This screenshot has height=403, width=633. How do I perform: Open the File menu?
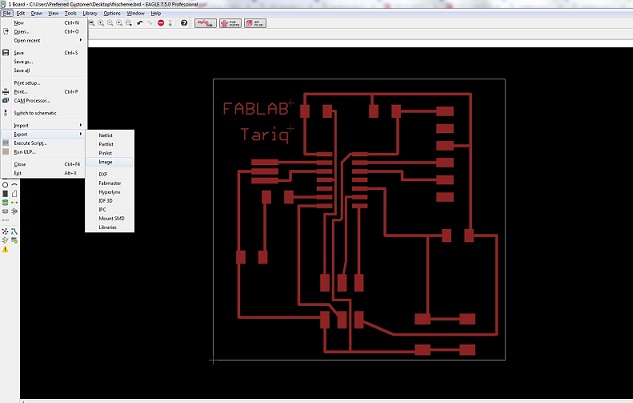[x=7, y=13]
